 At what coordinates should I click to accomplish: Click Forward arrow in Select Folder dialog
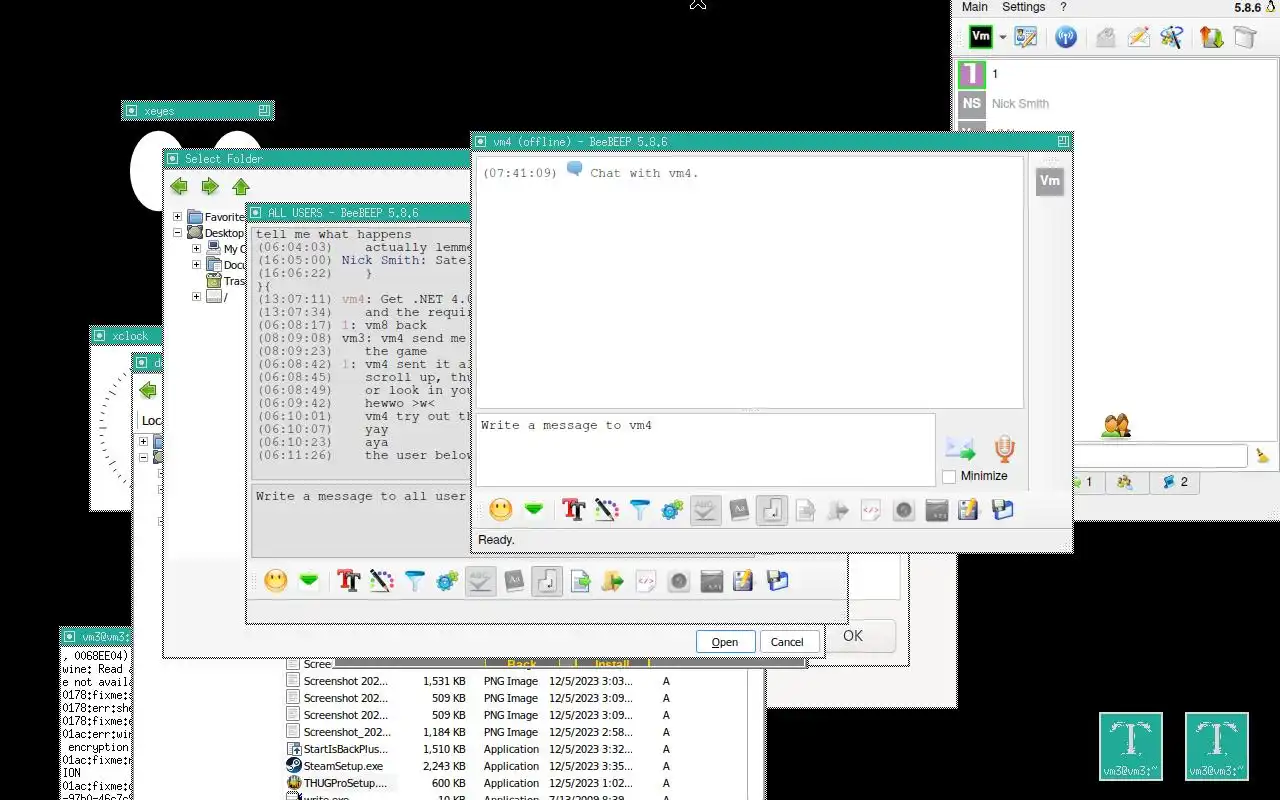tap(210, 187)
